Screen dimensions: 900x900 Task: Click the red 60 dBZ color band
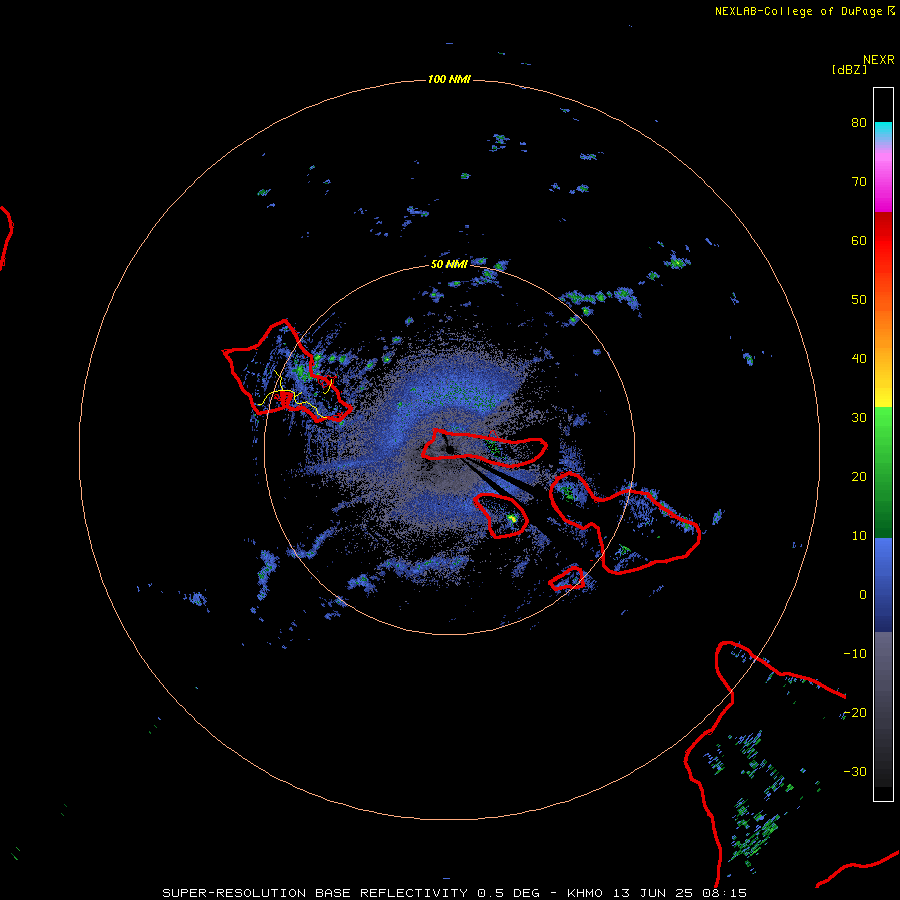pyautogui.click(x=883, y=241)
